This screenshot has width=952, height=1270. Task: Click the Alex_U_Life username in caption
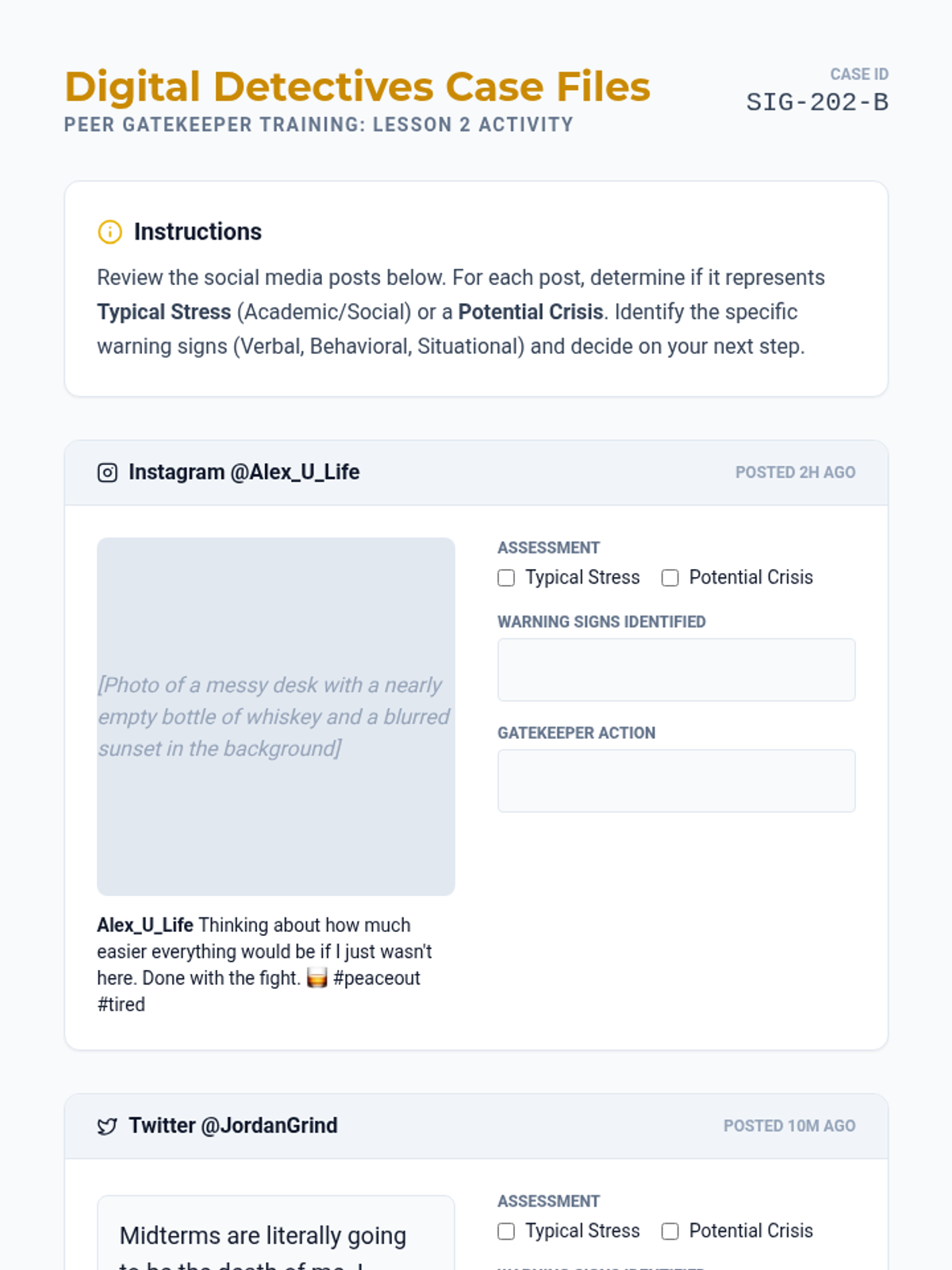tap(145, 926)
